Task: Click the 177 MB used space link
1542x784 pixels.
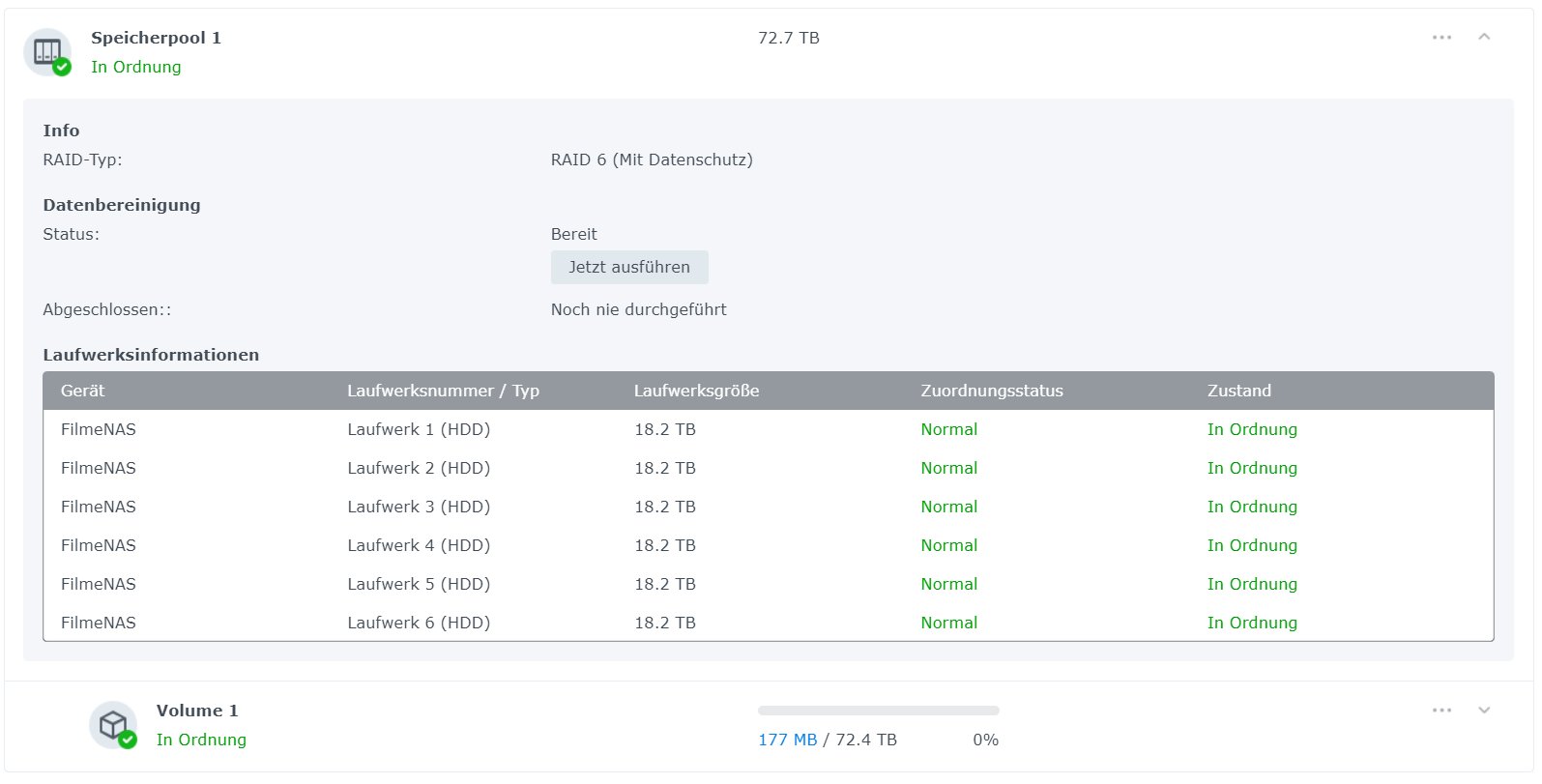Action: [x=787, y=740]
